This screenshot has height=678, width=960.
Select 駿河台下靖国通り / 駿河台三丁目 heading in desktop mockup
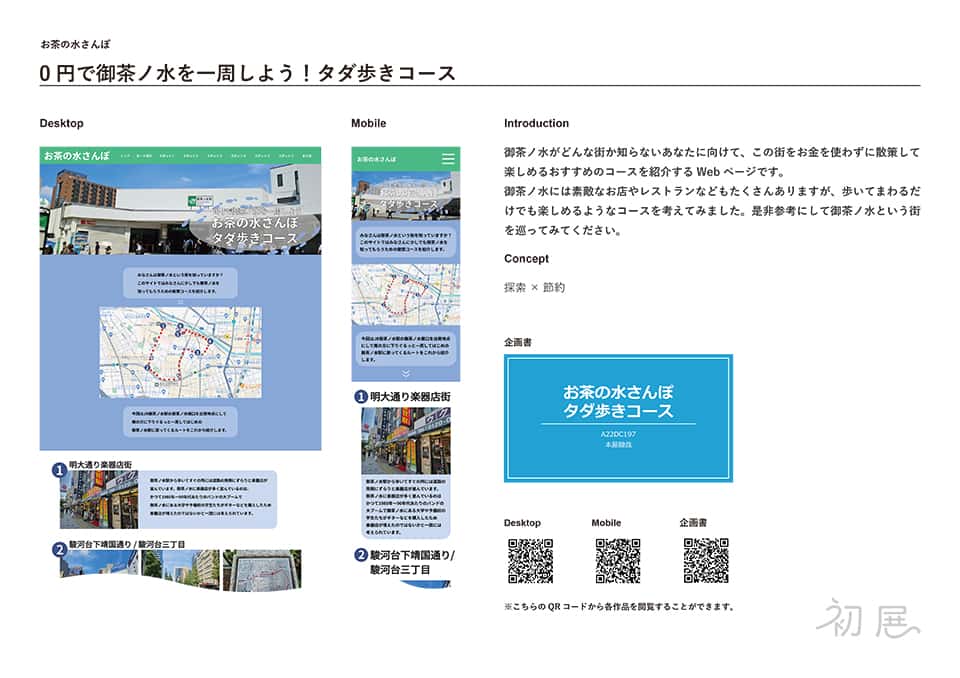[x=127, y=544]
